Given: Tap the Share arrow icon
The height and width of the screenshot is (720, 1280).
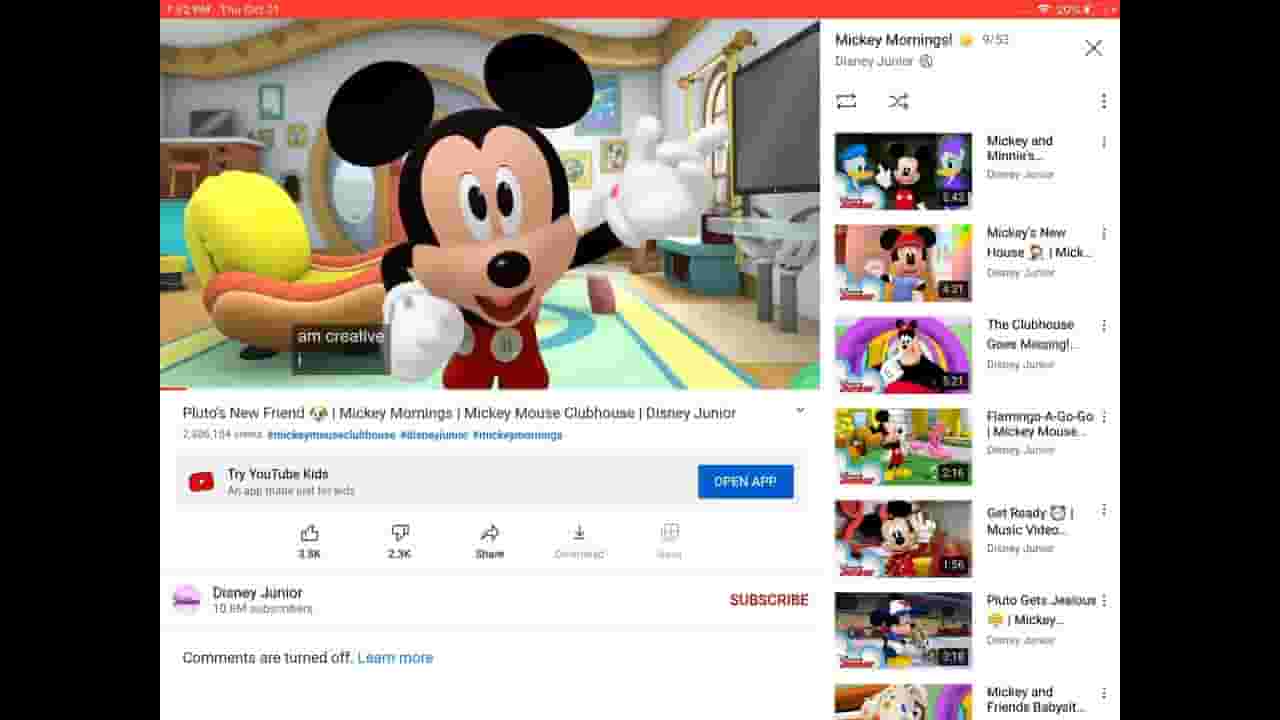Looking at the screenshot, I should pyautogui.click(x=490, y=533).
